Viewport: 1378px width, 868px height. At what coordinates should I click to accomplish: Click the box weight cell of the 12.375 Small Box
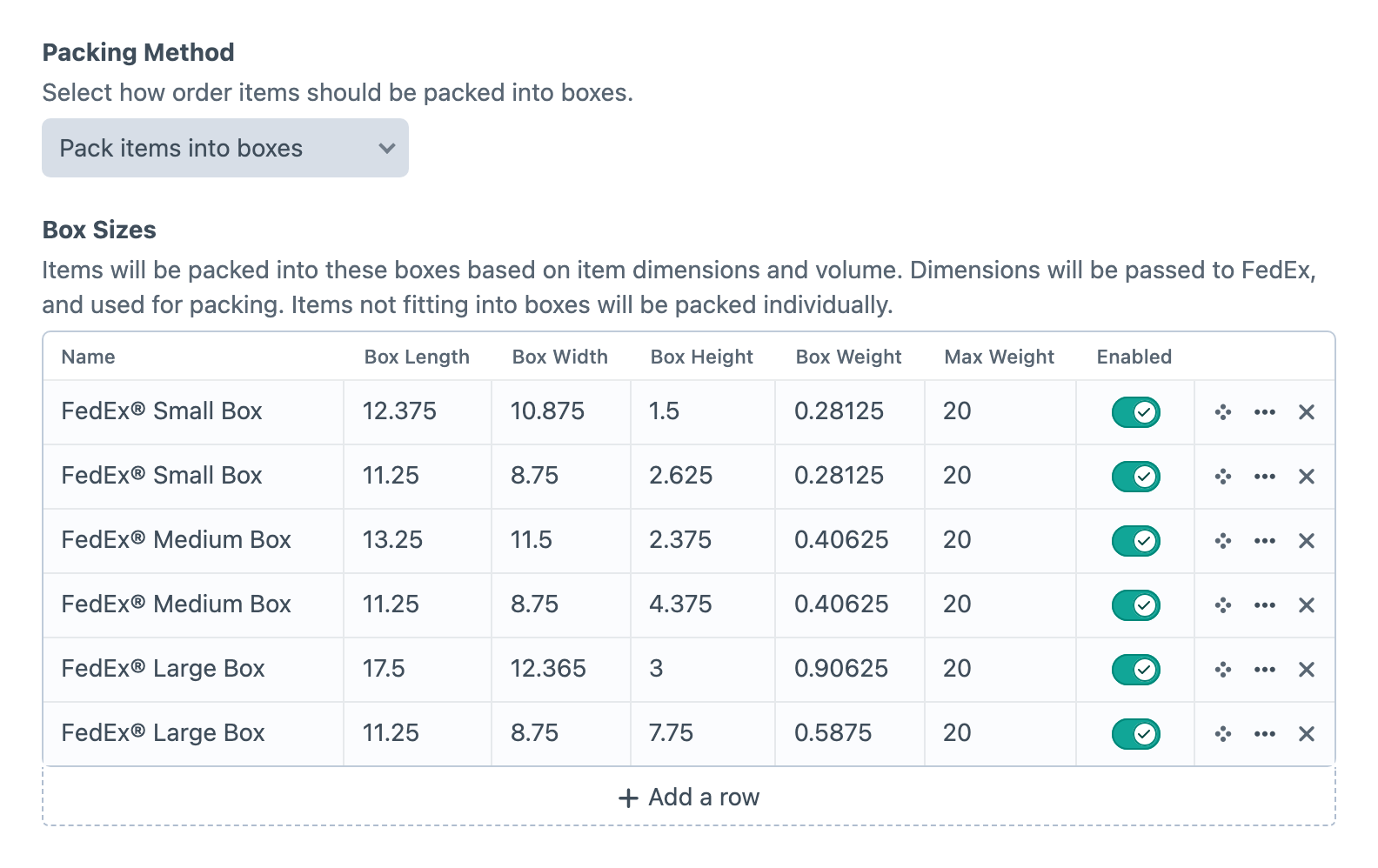coord(850,412)
